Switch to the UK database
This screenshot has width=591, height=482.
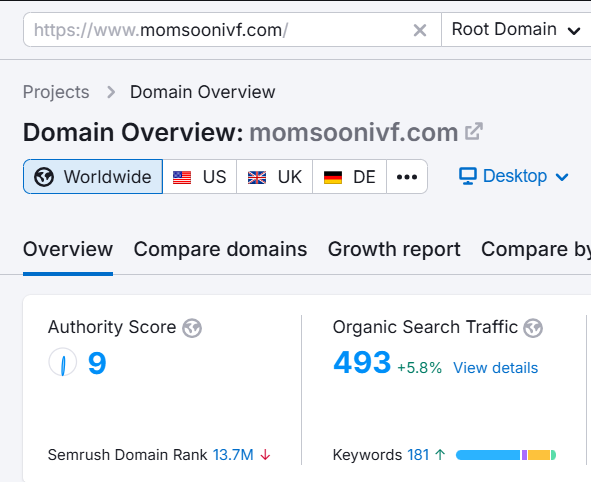pos(275,176)
